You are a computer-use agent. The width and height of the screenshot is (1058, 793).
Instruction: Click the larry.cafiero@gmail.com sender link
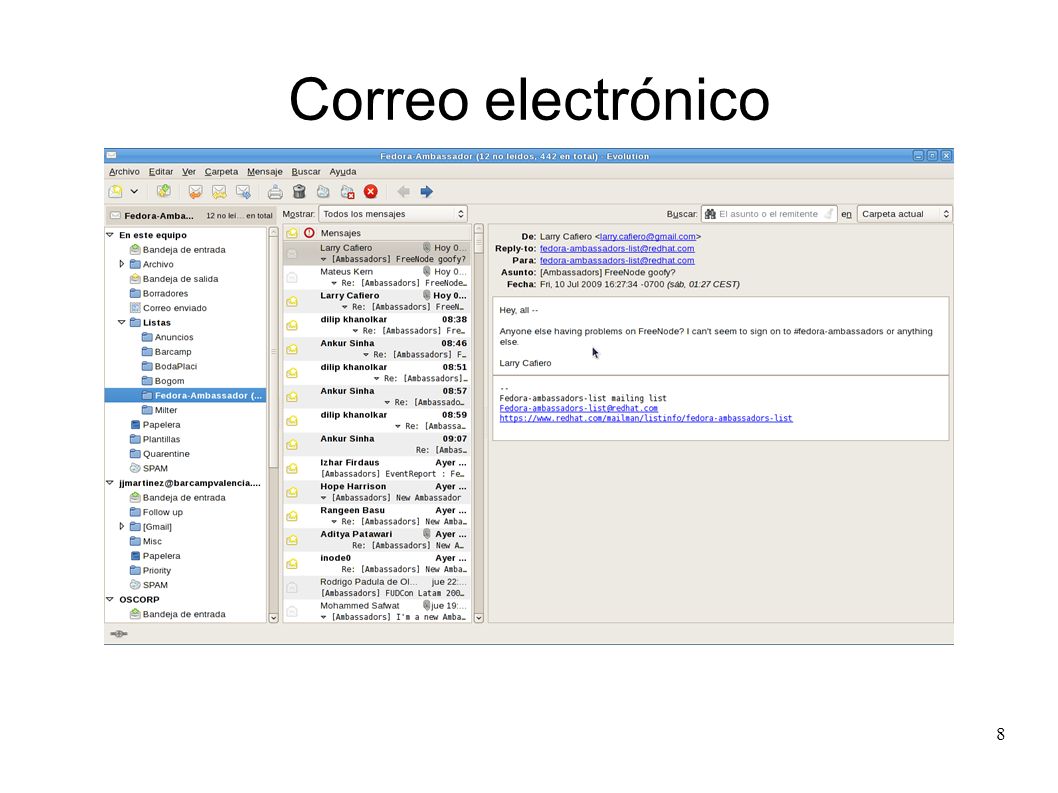pyautogui.click(x=648, y=236)
